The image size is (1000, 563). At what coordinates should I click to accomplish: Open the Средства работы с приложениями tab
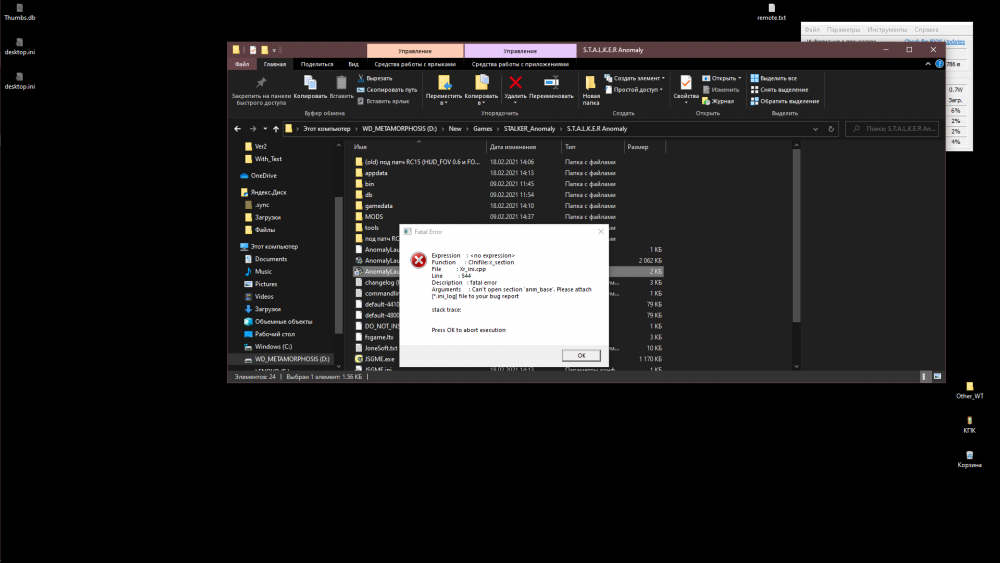[x=520, y=64]
